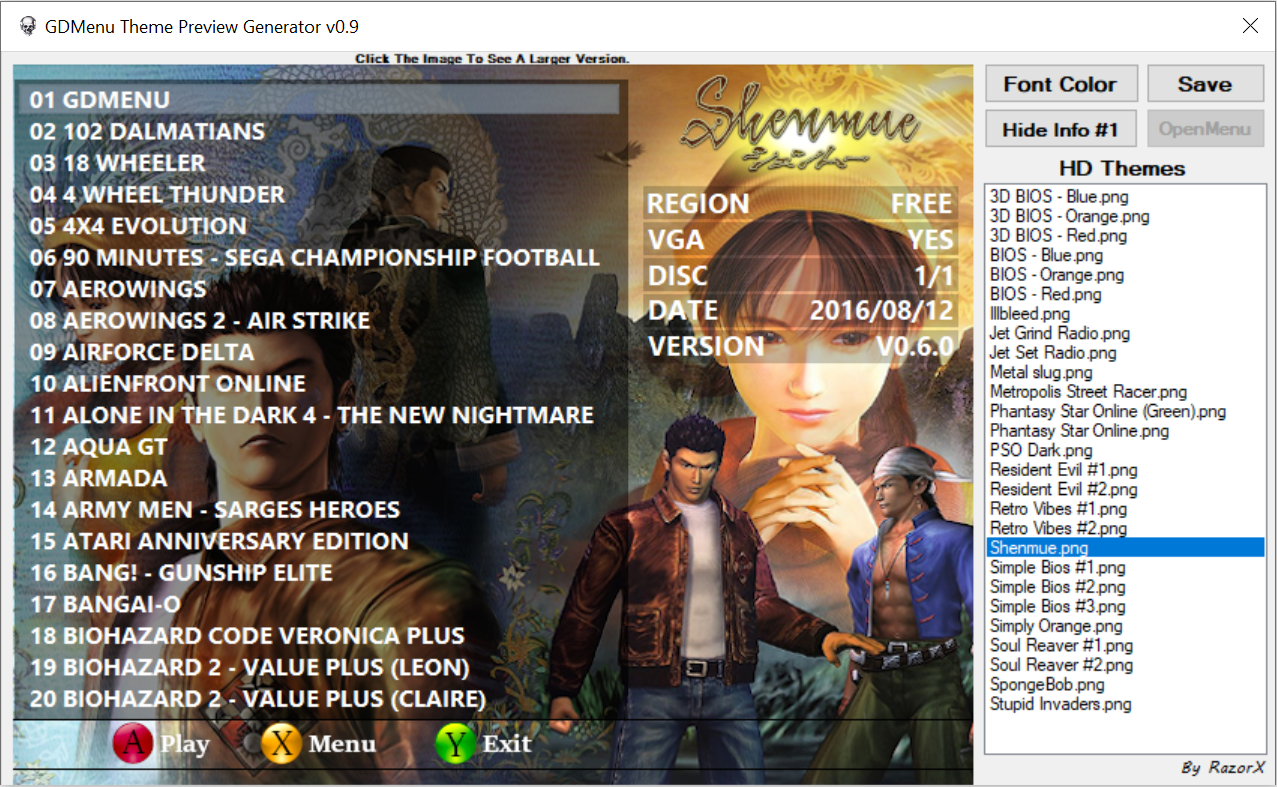Click the 02 102 DALMATIANS entry

click(x=148, y=131)
